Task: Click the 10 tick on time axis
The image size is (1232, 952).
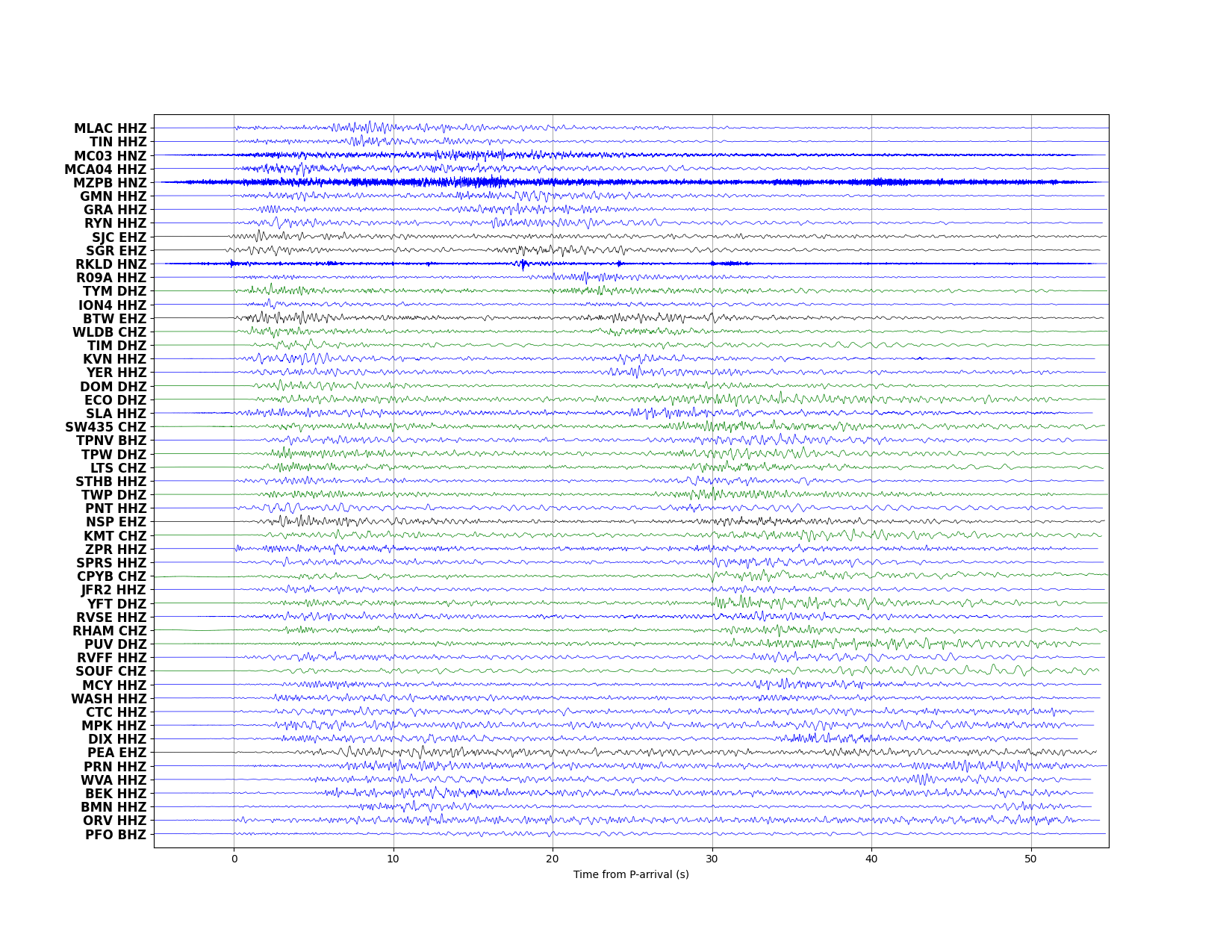Action: [393, 859]
